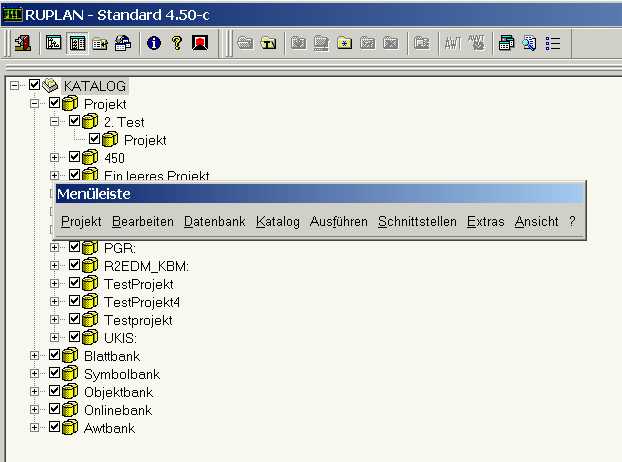Click the form with arrow toolbar icon
Viewport: 622px width, 462px height.
point(100,43)
